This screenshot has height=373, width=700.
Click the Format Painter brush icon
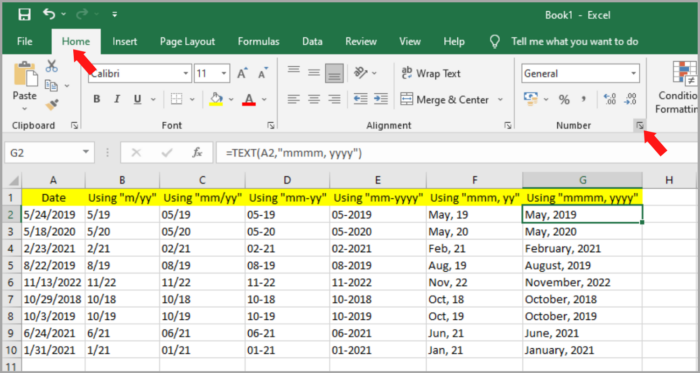tap(52, 104)
